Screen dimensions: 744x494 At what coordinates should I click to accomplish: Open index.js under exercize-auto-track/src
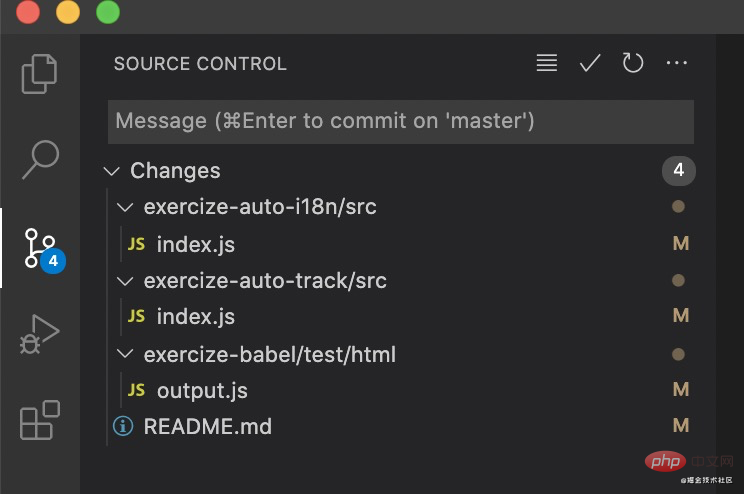pos(196,317)
